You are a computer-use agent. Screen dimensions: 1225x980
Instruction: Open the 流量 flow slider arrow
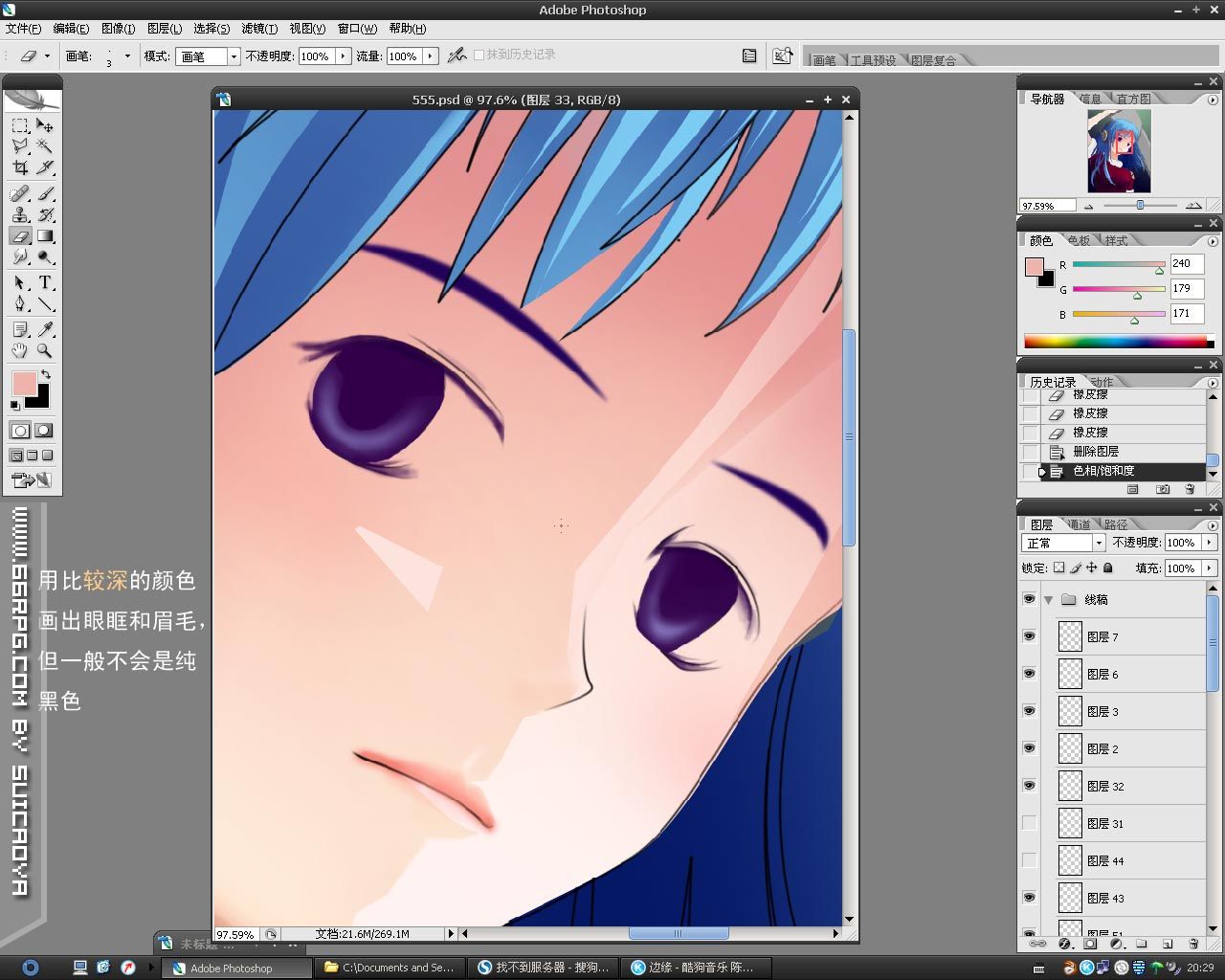tap(430, 56)
